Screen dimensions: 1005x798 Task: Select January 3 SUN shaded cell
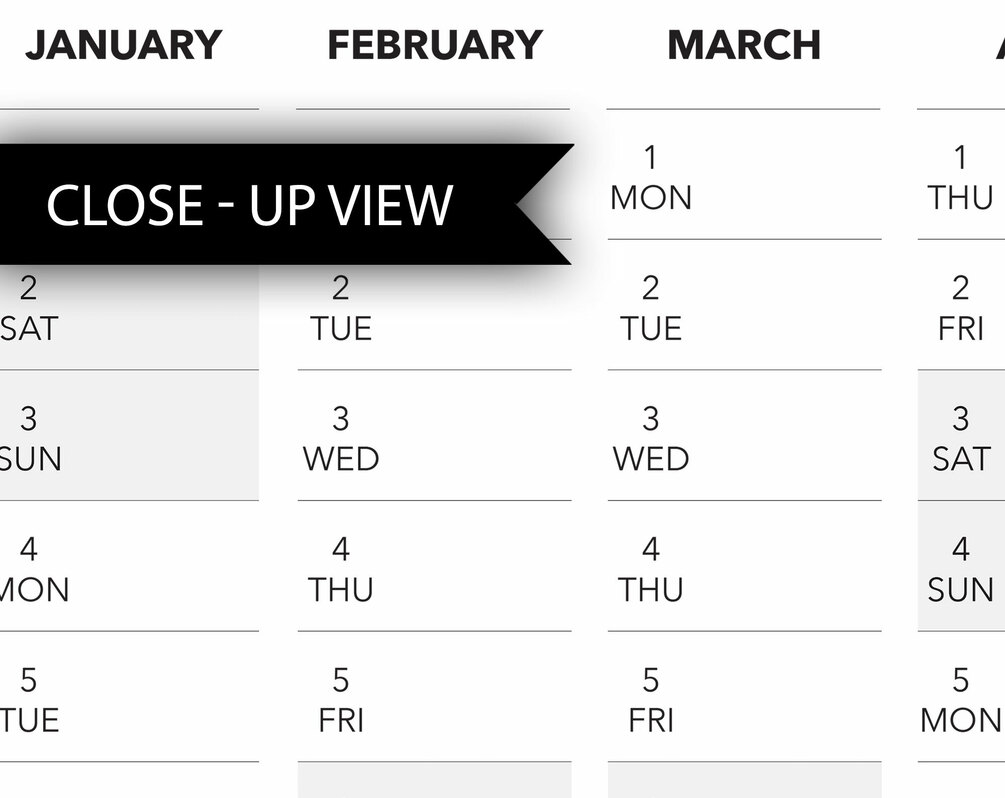pyautogui.click(x=129, y=435)
